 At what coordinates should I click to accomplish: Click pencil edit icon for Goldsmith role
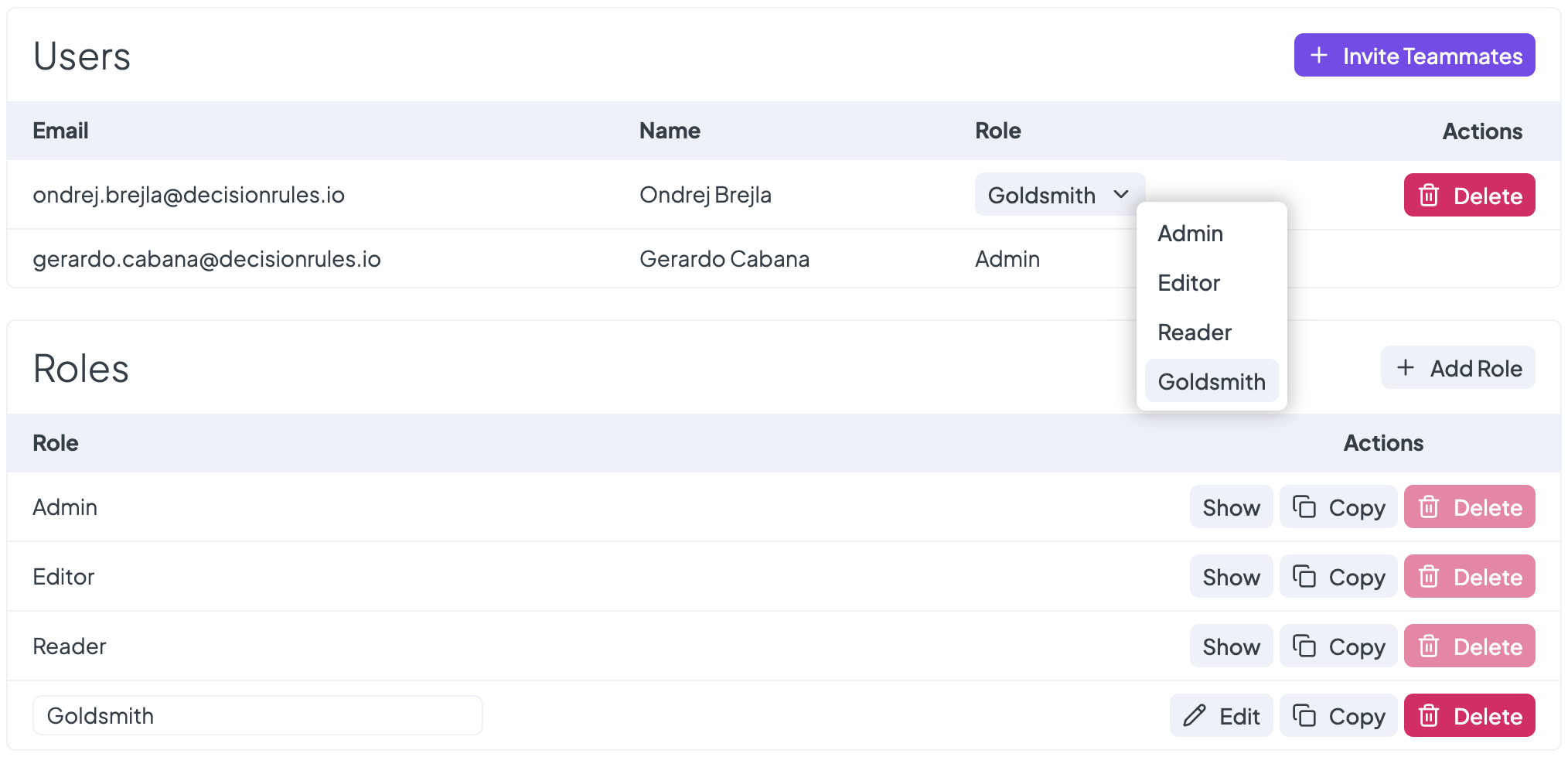point(1195,716)
